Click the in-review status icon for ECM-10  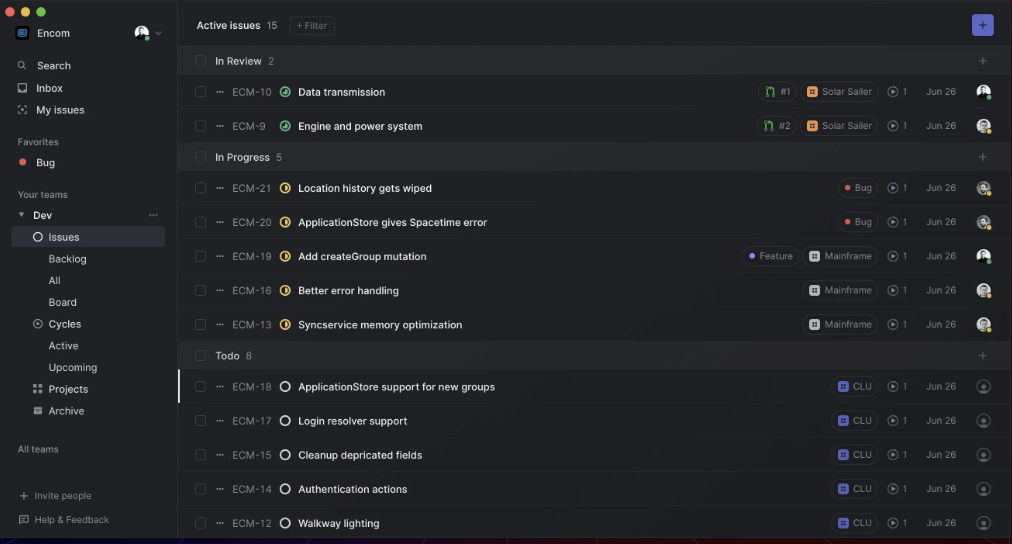(x=285, y=92)
